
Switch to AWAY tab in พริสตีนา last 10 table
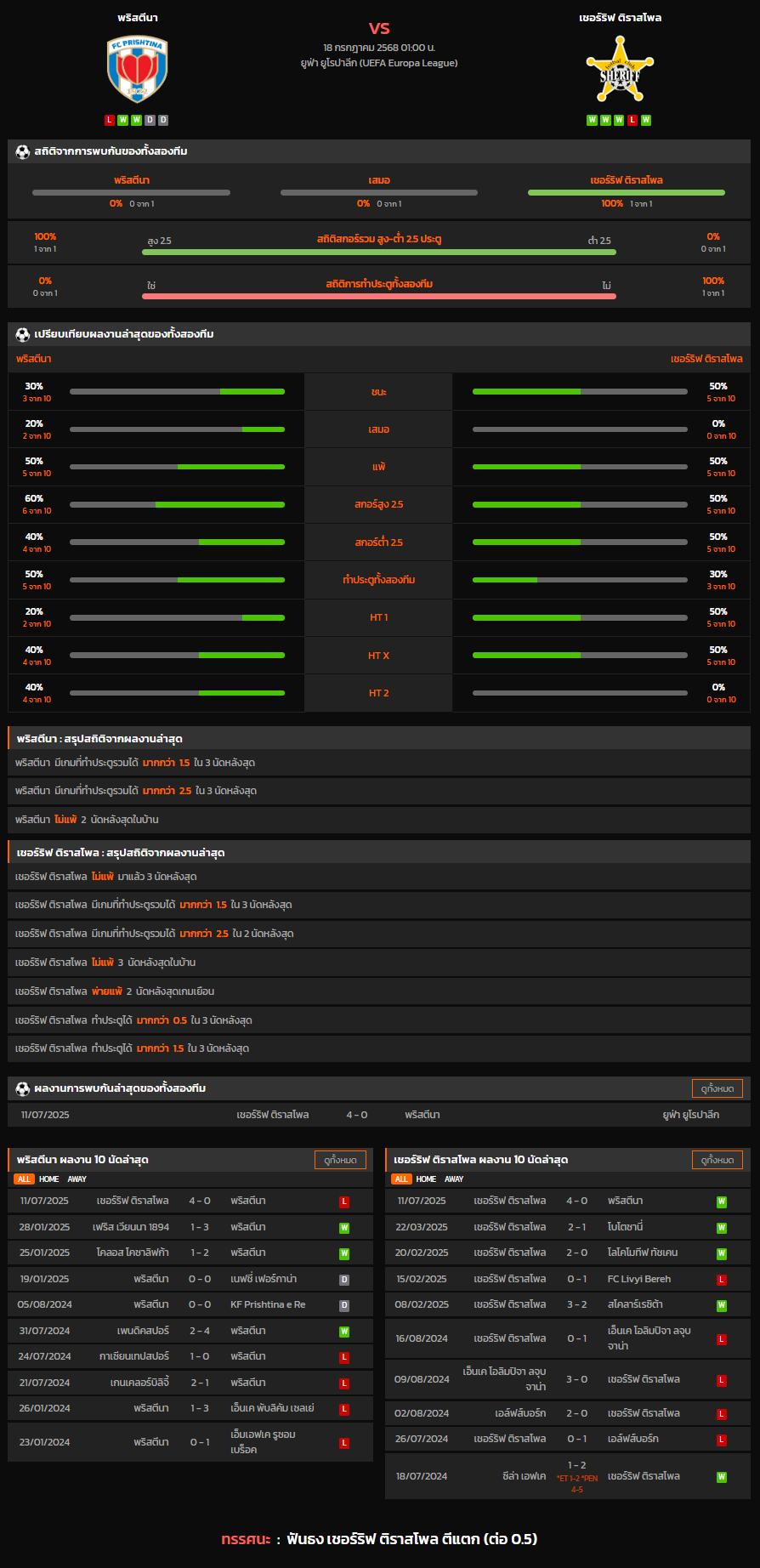click(77, 1179)
